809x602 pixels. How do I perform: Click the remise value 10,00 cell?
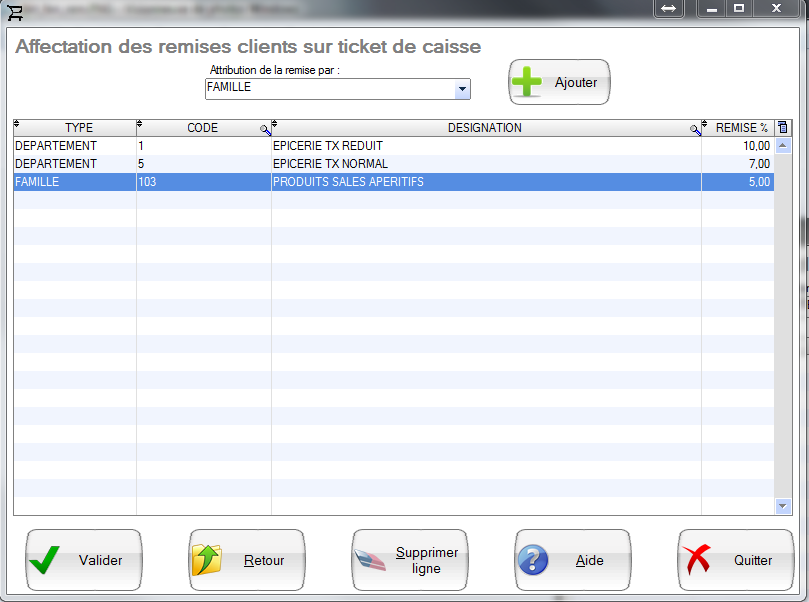click(738, 146)
